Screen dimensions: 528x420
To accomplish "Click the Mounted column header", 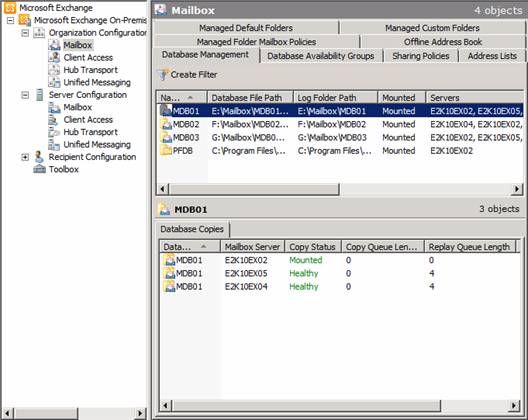I will point(402,98).
